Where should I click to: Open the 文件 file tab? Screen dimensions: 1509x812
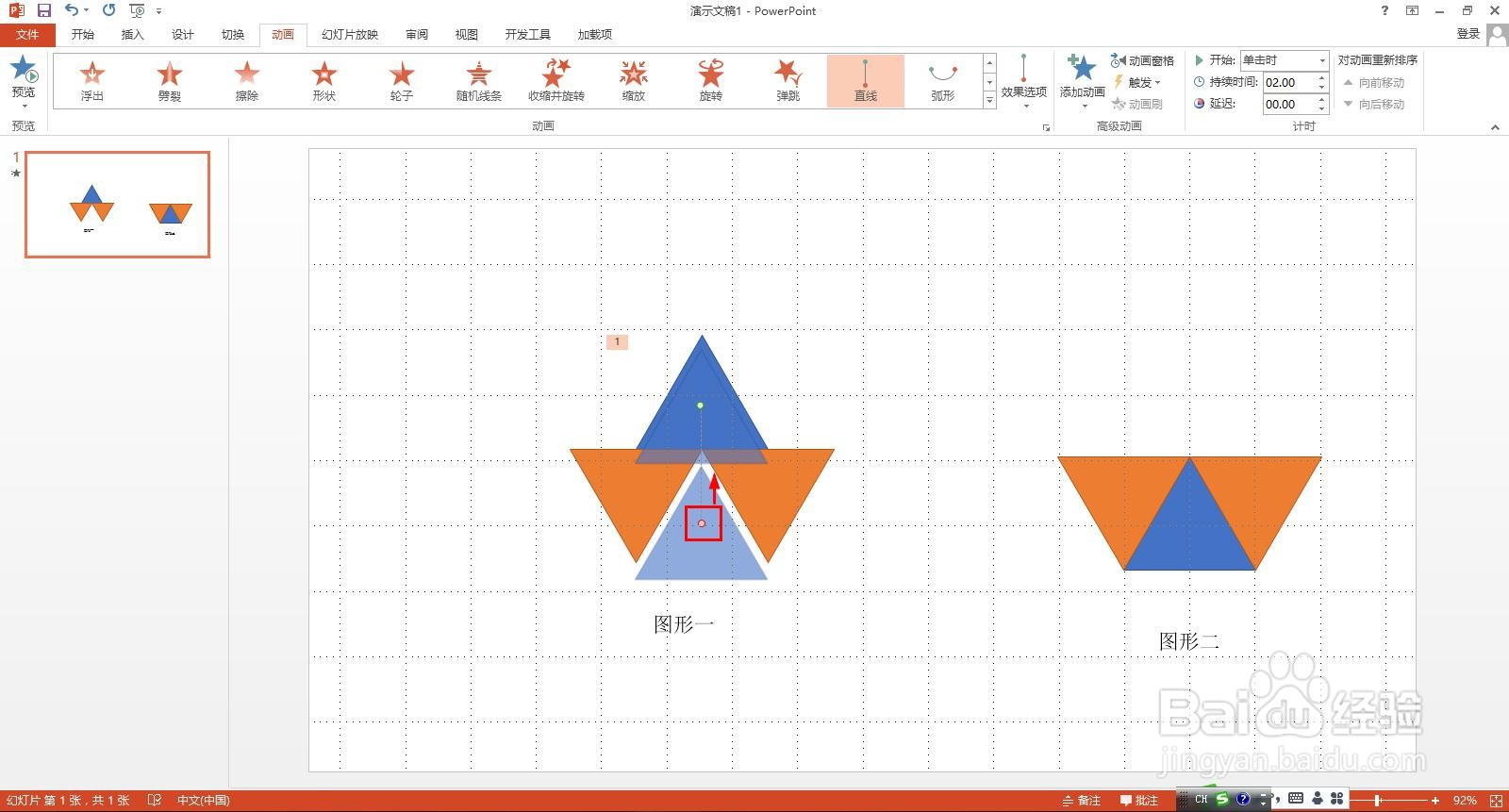pyautogui.click(x=27, y=34)
